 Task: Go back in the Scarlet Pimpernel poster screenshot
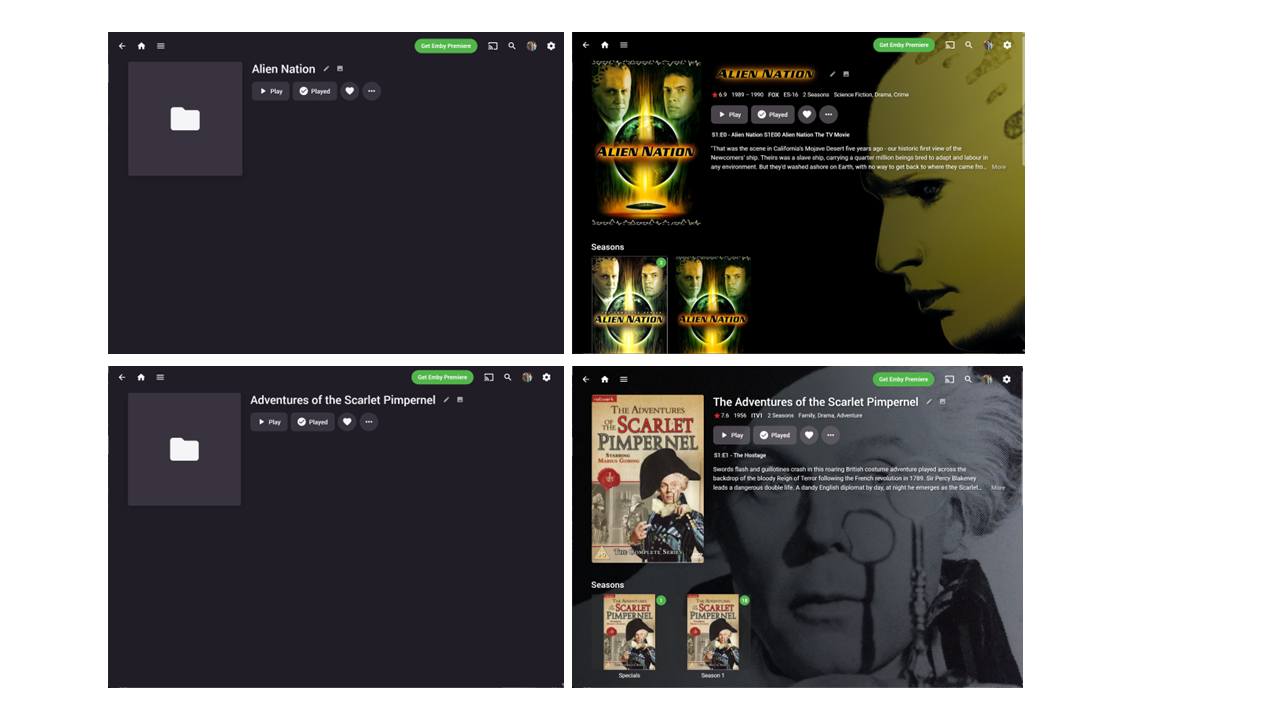tap(586, 379)
